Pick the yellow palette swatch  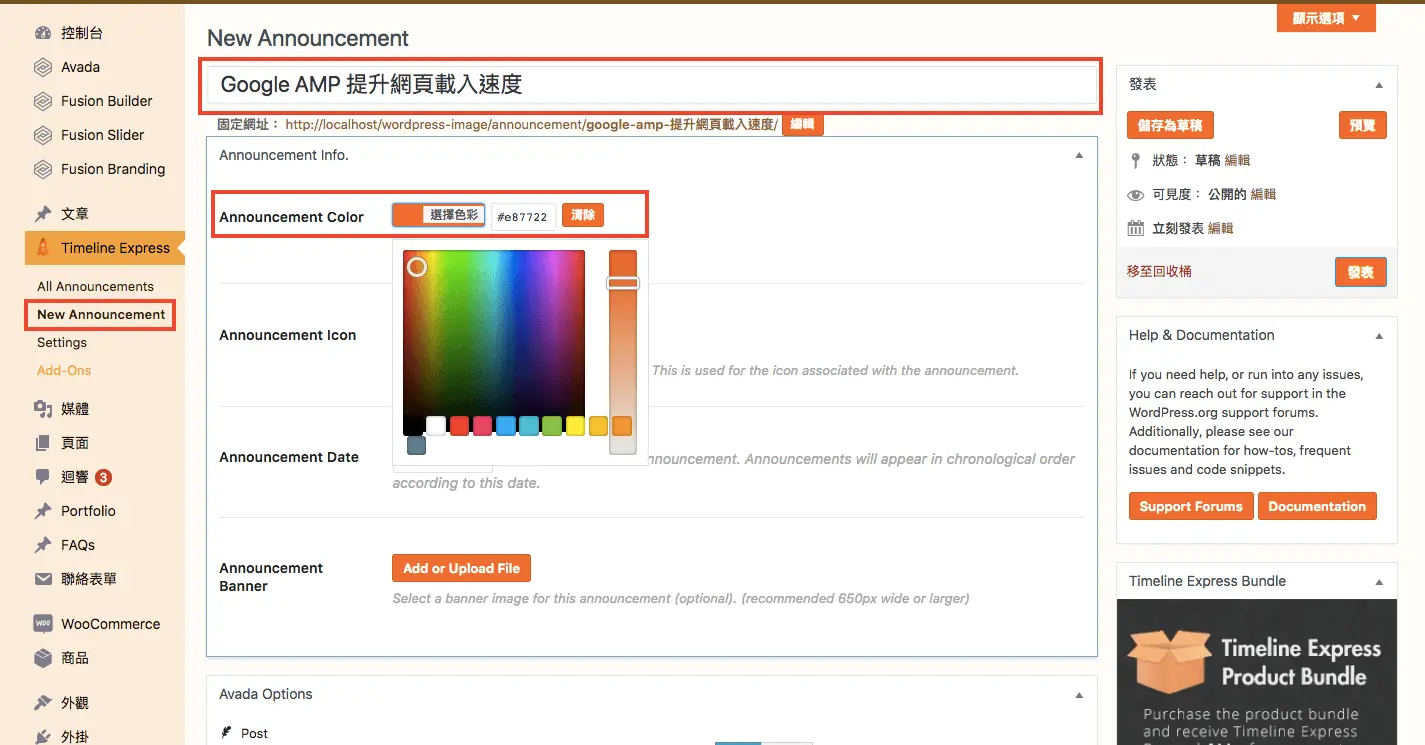(575, 426)
